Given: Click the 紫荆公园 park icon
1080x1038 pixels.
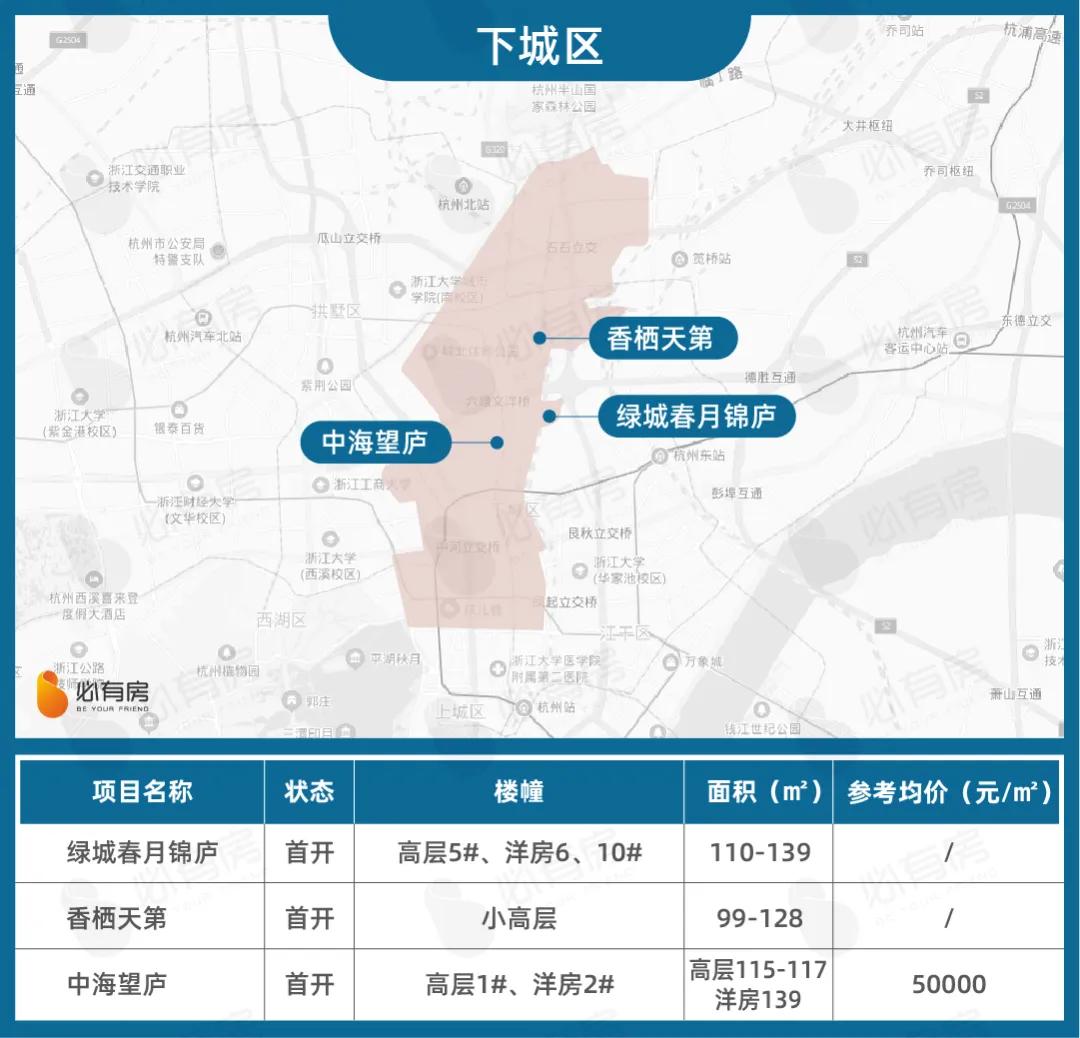Looking at the screenshot, I should tap(324, 365).
